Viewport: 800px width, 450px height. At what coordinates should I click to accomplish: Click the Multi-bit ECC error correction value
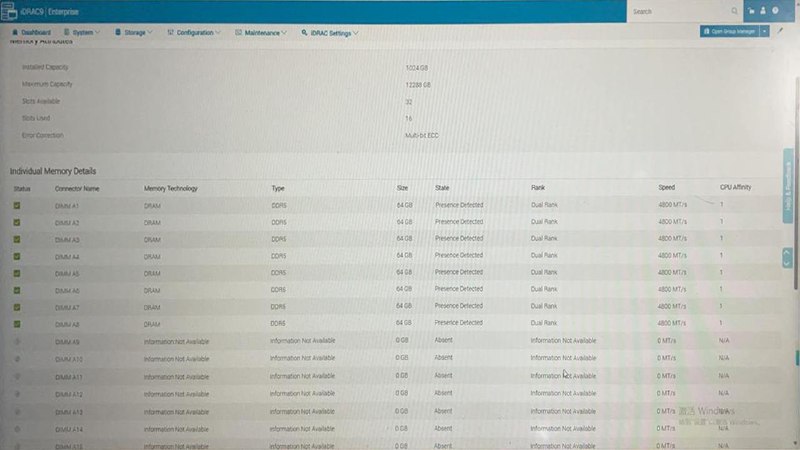point(421,136)
